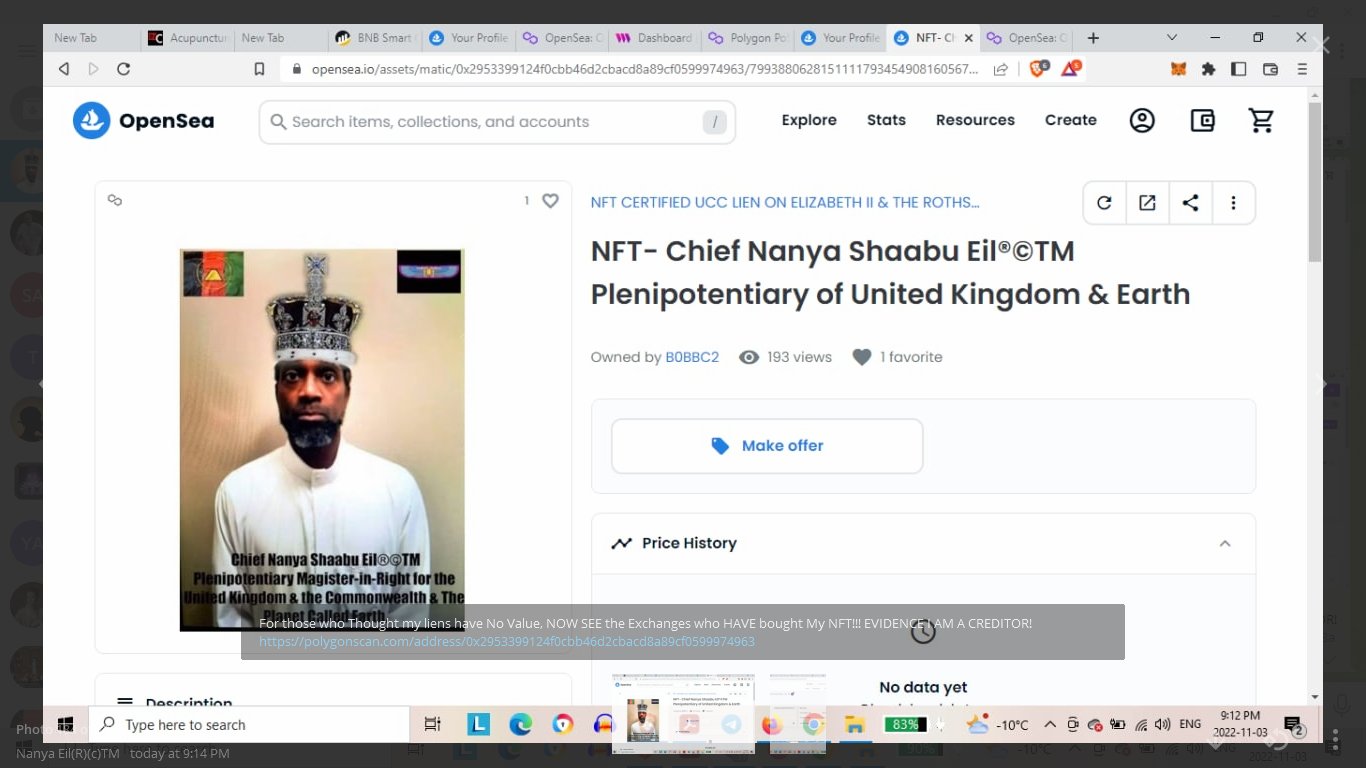Open the MetaMask fox extension
This screenshot has height=768, width=1366.
point(1179,69)
